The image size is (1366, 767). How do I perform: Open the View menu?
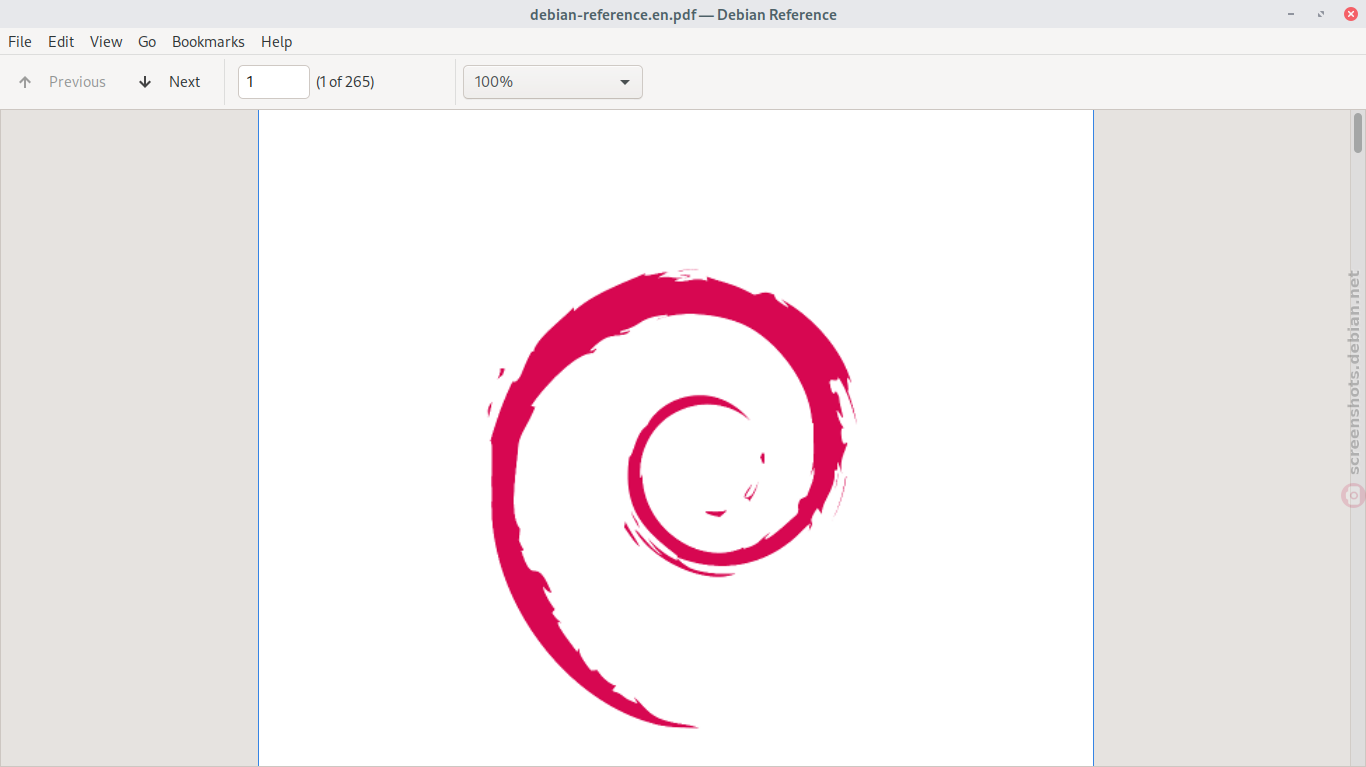tap(106, 42)
